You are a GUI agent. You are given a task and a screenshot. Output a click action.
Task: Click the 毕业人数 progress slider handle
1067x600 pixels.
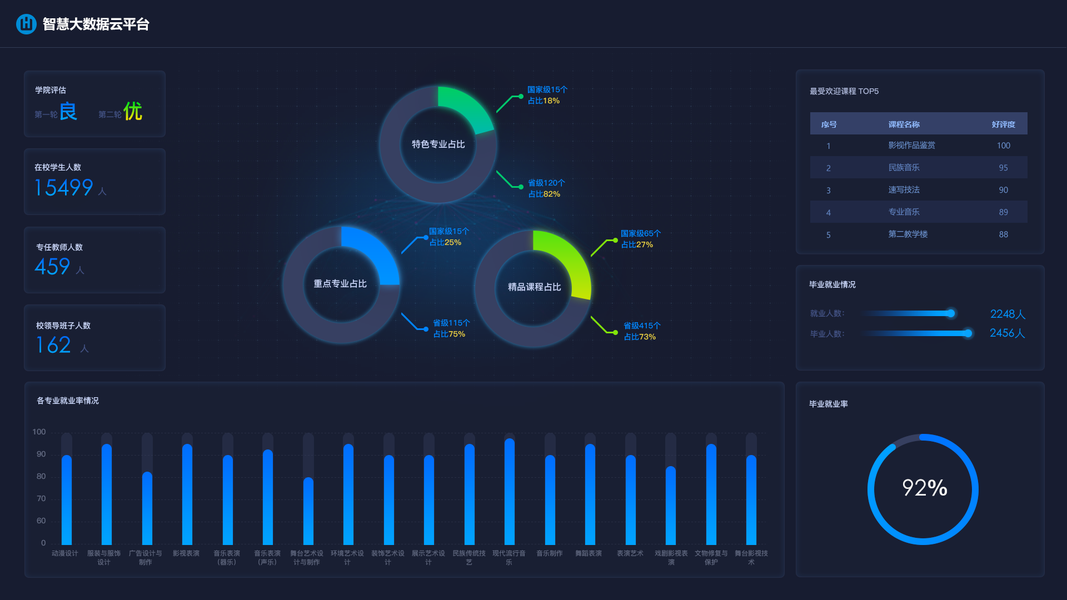click(x=968, y=333)
